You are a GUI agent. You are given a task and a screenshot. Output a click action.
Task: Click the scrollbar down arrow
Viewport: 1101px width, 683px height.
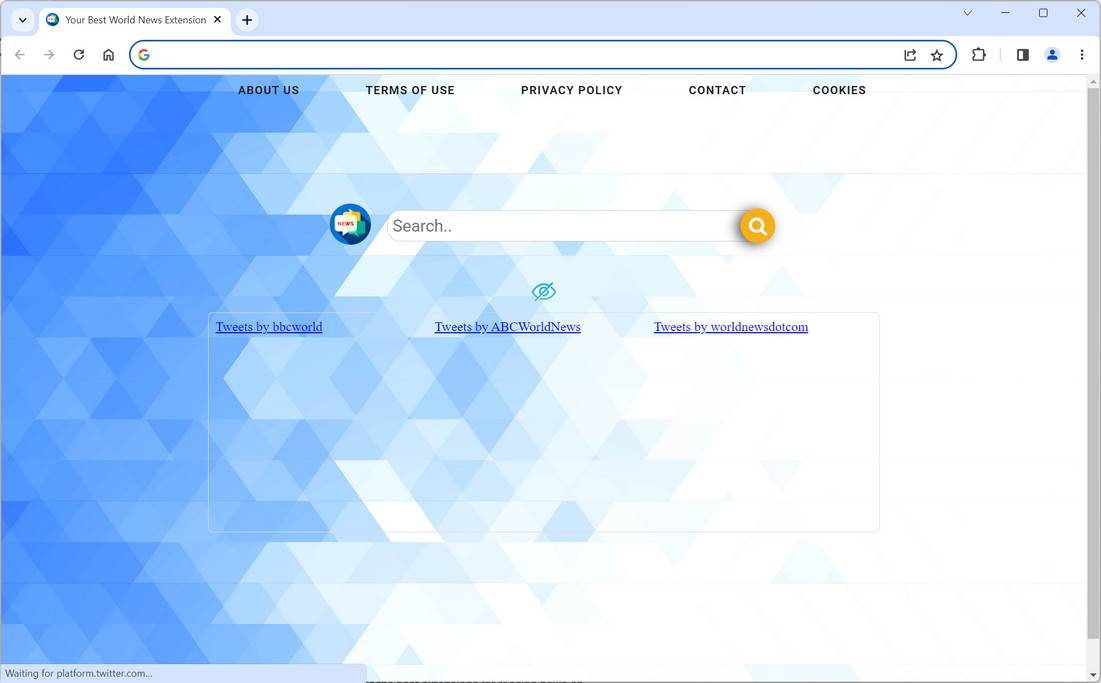tap(1093, 675)
